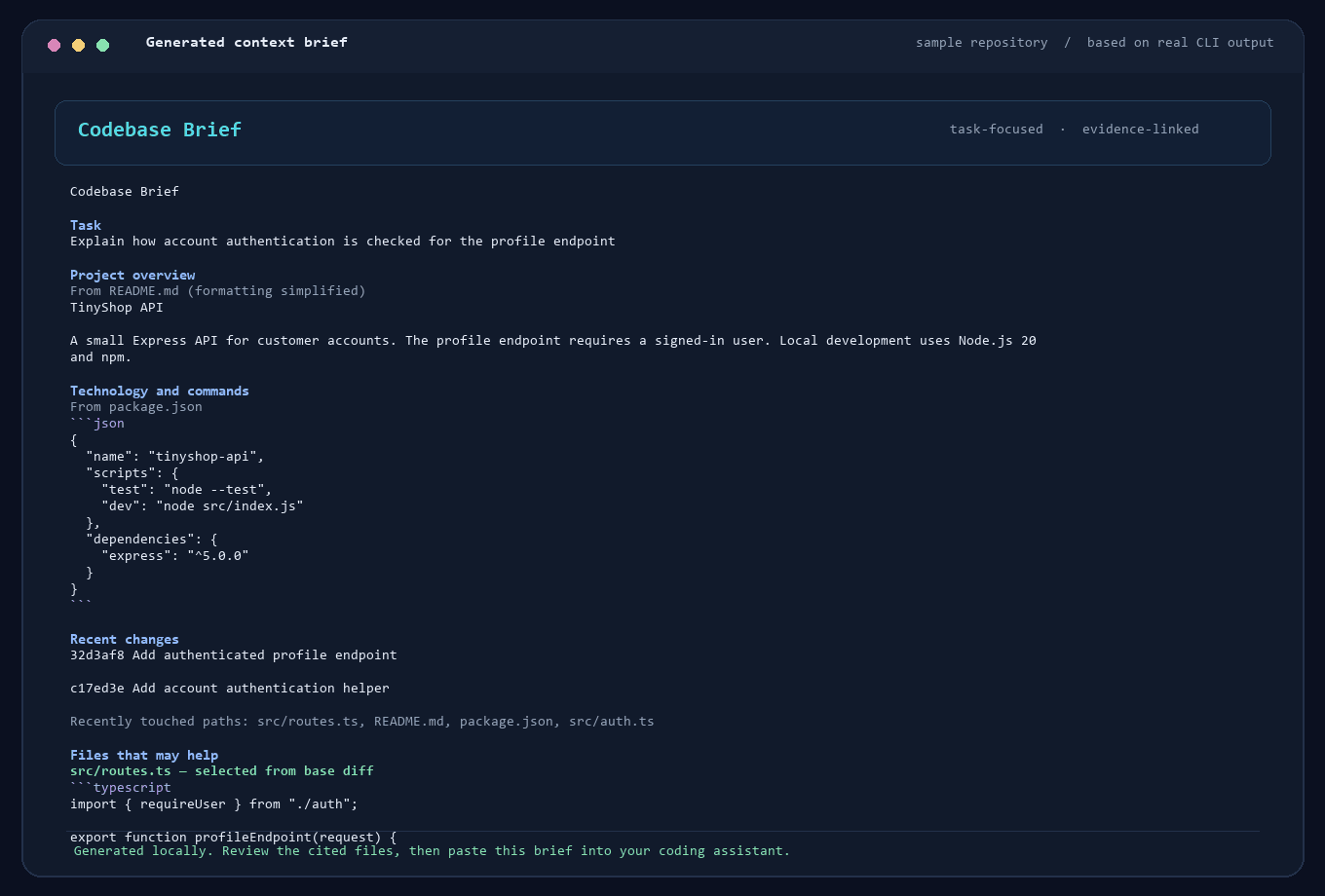Click the 'TinyShop API' line
The width and height of the screenshot is (1325, 896).
117,307
